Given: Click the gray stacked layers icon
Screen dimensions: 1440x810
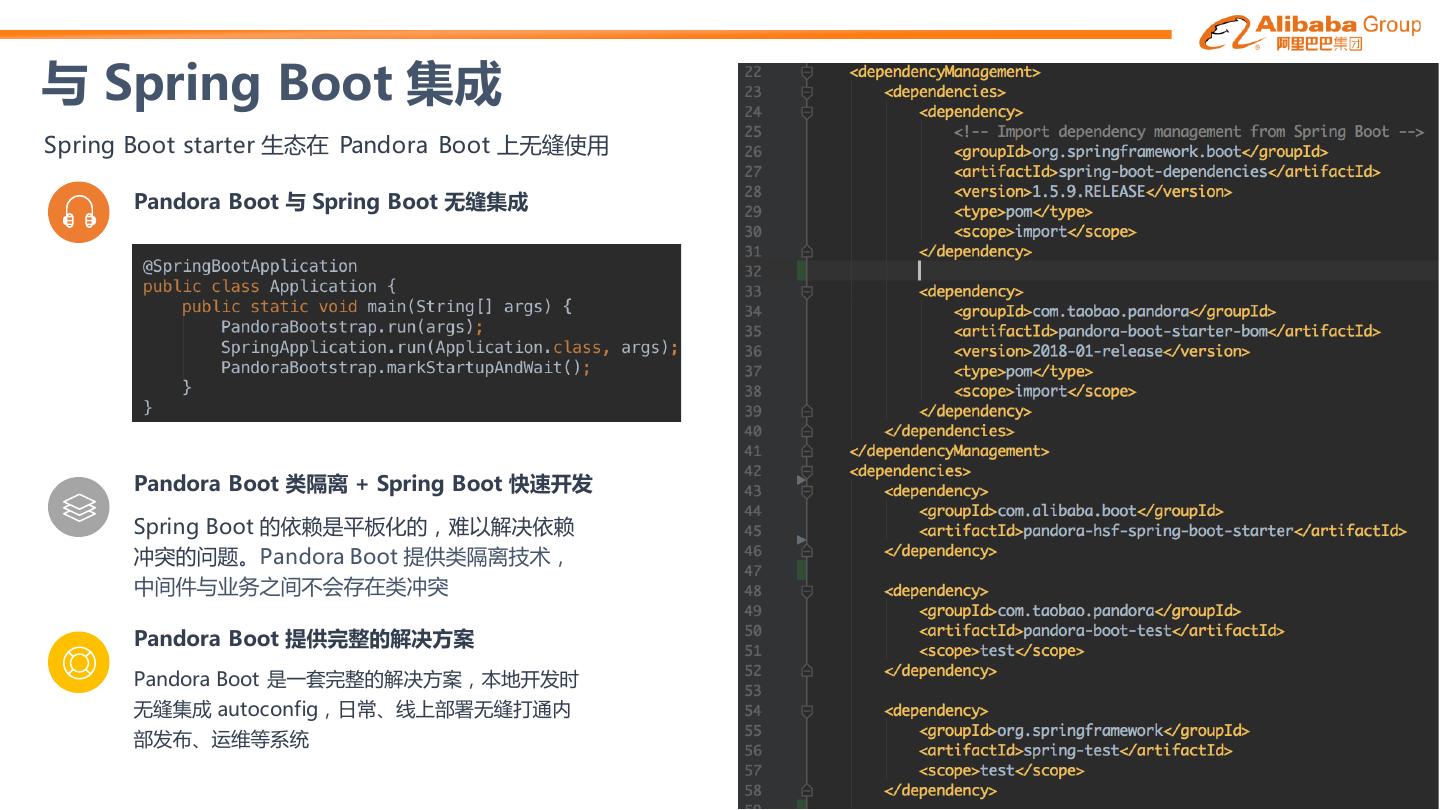Looking at the screenshot, I should pos(79,507).
